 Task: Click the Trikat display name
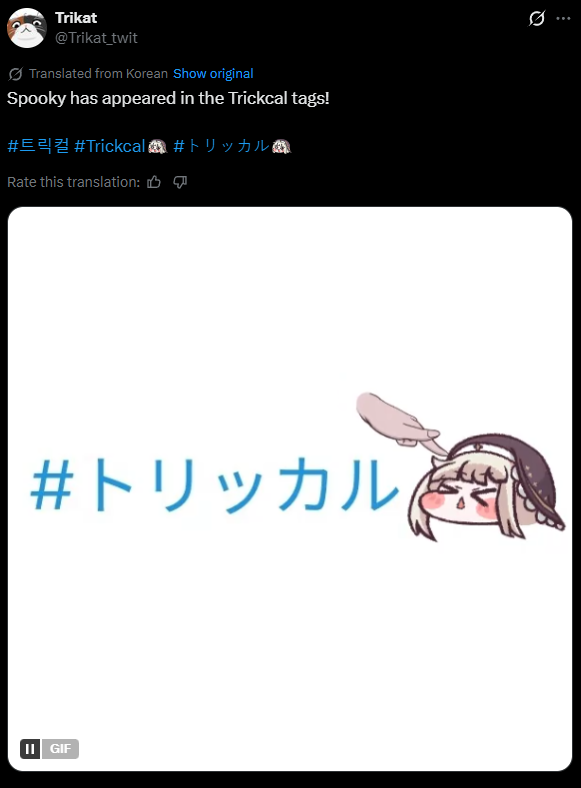point(76,18)
